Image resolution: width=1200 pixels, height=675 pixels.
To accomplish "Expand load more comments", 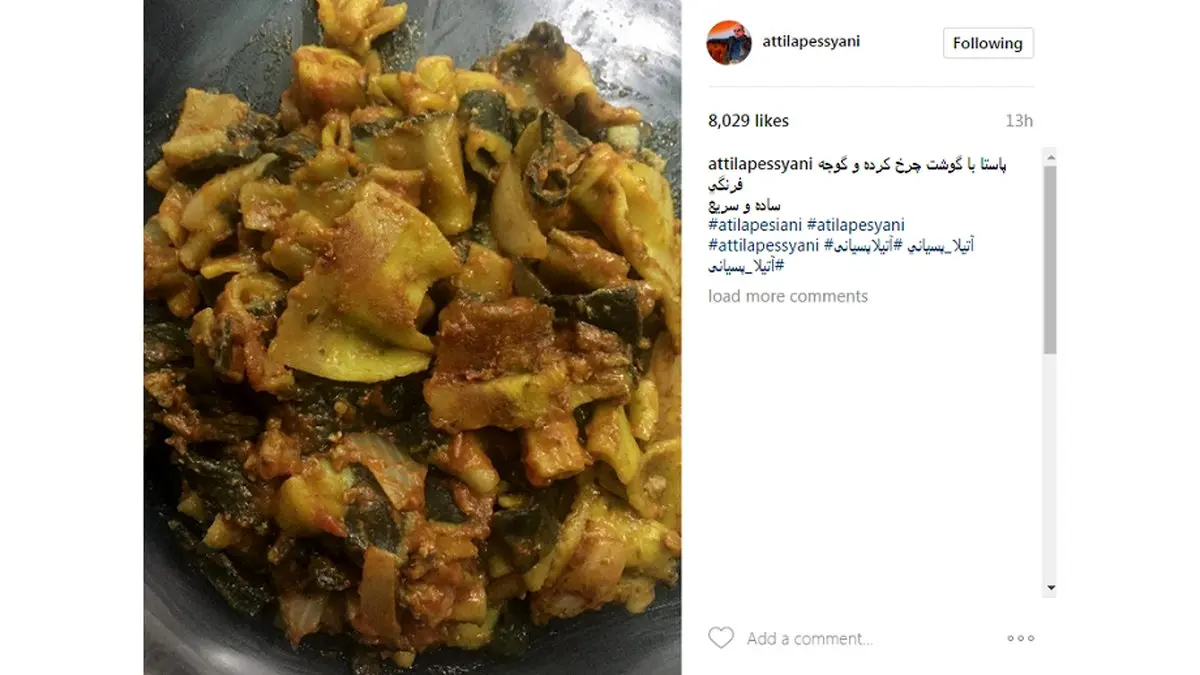I will [x=788, y=296].
